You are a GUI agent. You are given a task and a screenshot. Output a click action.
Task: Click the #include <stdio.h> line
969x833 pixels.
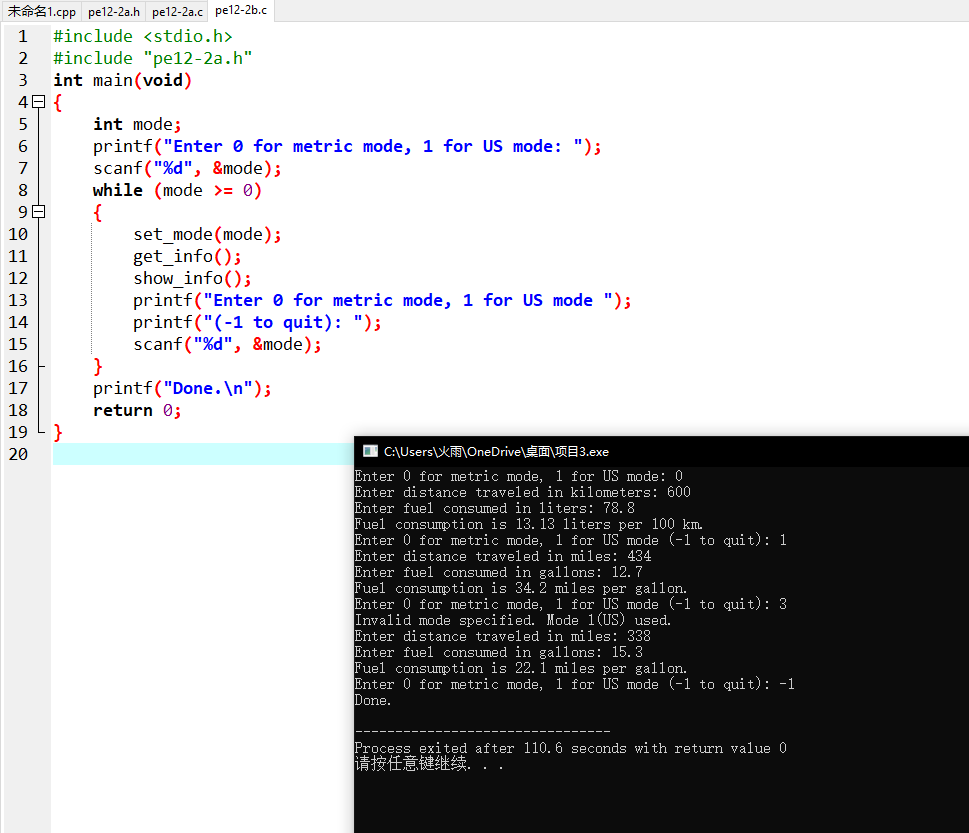(x=143, y=36)
